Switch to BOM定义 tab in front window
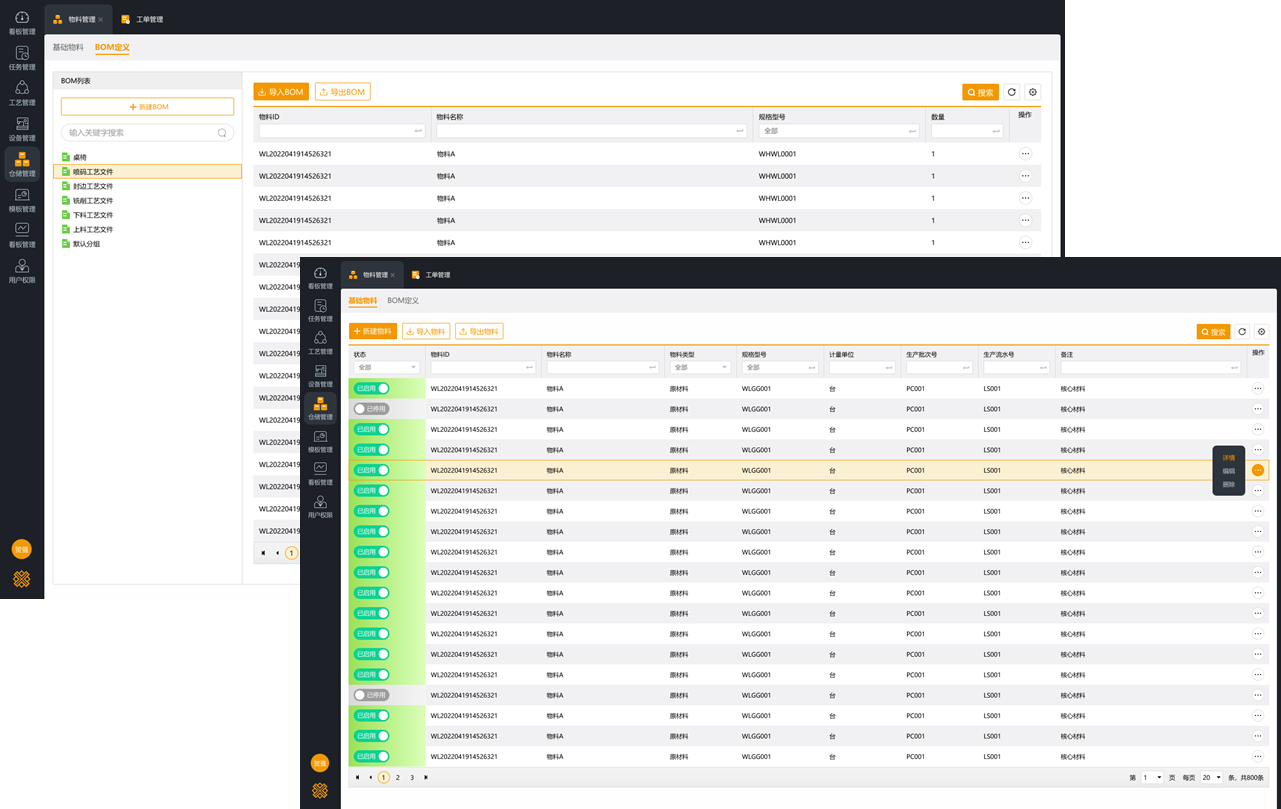This screenshot has height=809, width=1281. pos(403,301)
